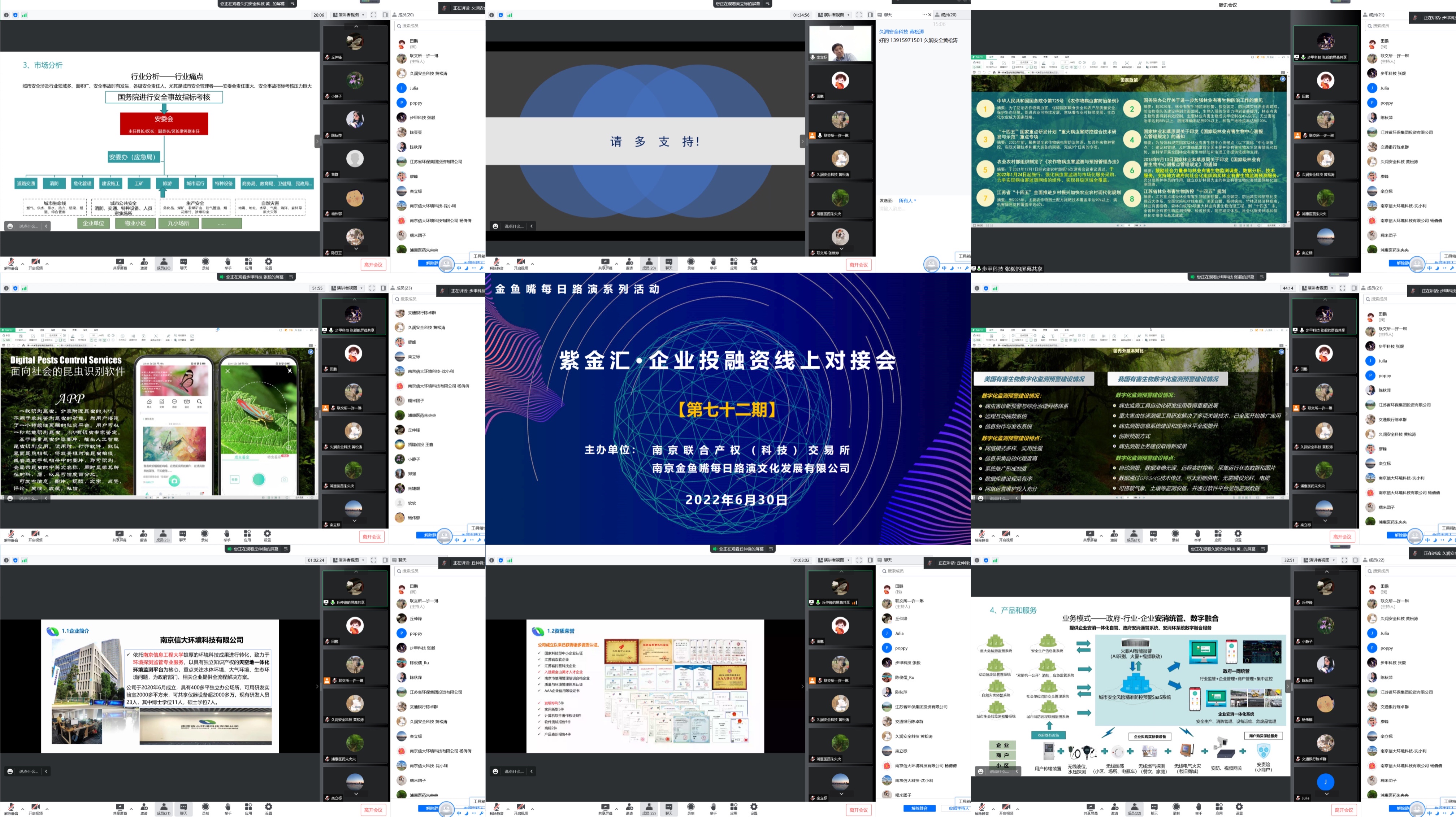Open settings gear in the 28:06 meeting window

coord(268,264)
